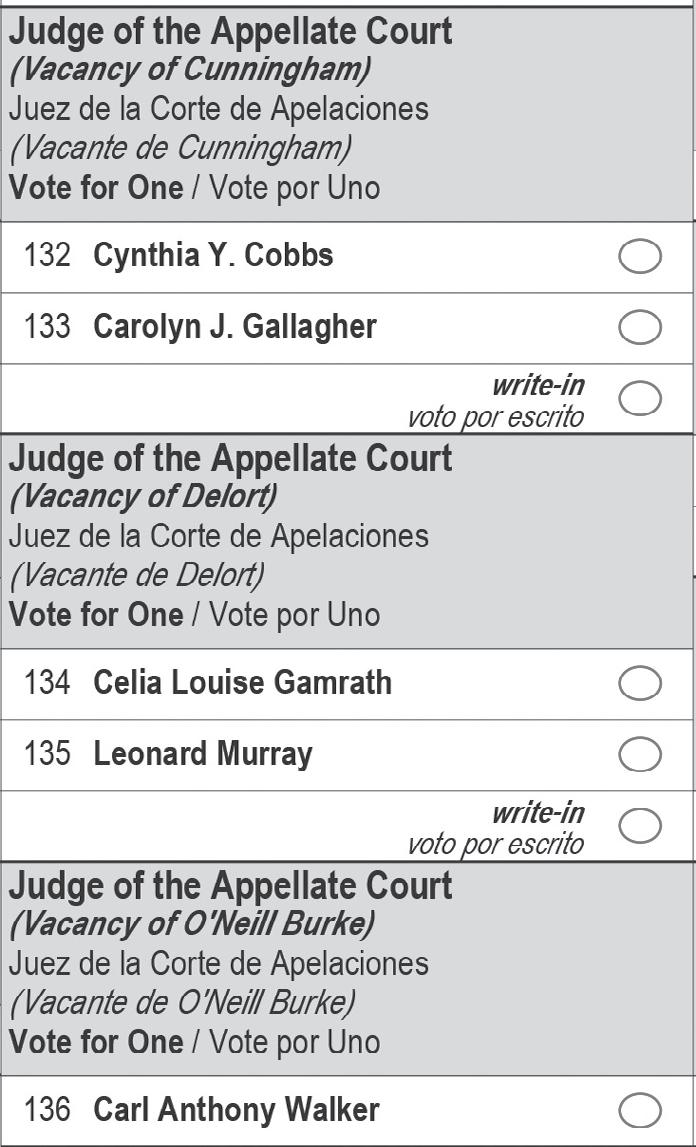
Task: Click candidate number 136
Action: (47, 1110)
